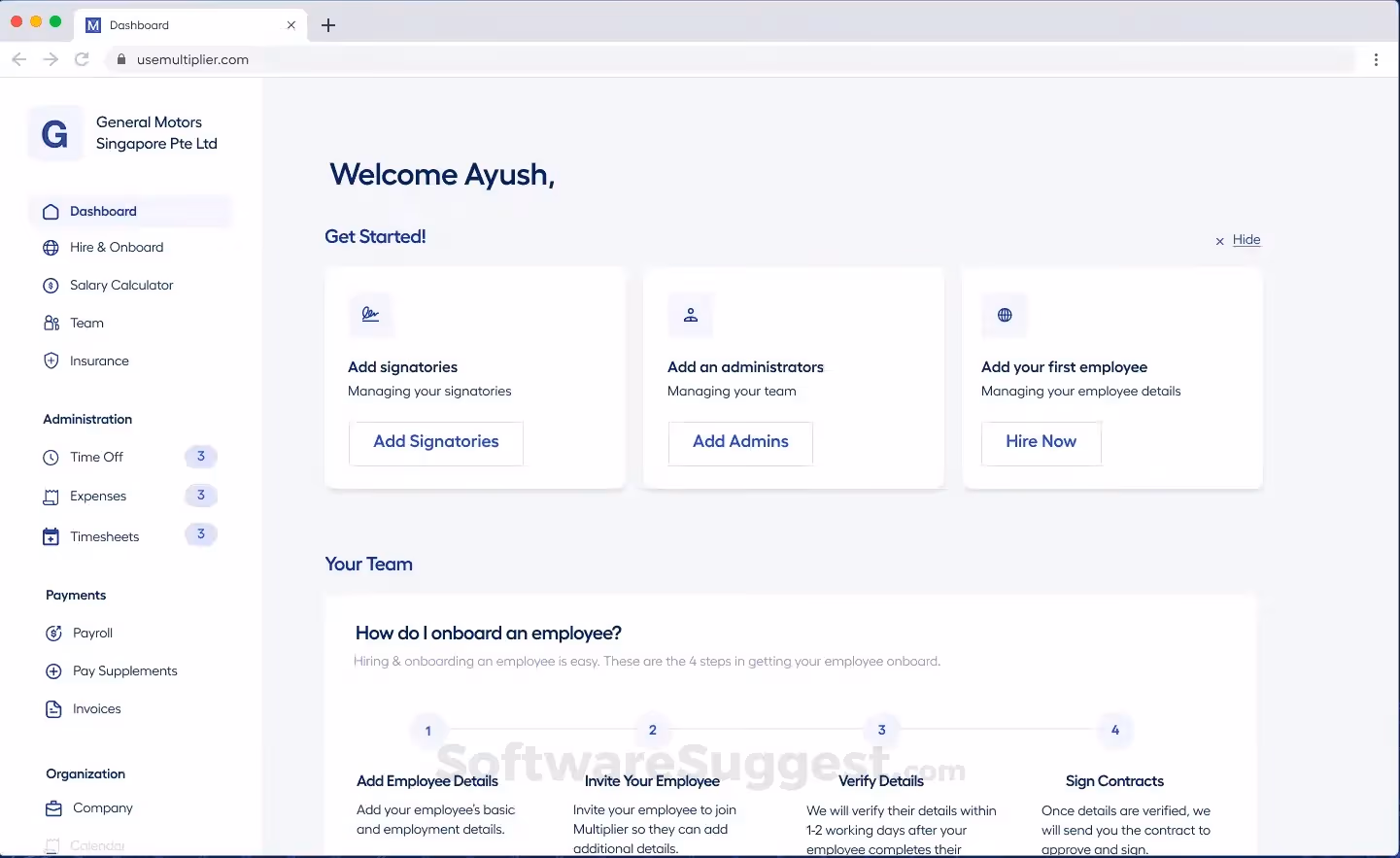1400x858 pixels.
Task: Select step 3 circle Verify Details
Action: tap(882, 730)
